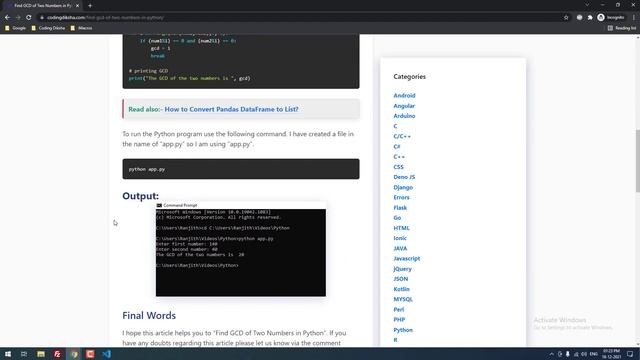Open the Angular category
This screenshot has width=640, height=360.
pyautogui.click(x=404, y=106)
